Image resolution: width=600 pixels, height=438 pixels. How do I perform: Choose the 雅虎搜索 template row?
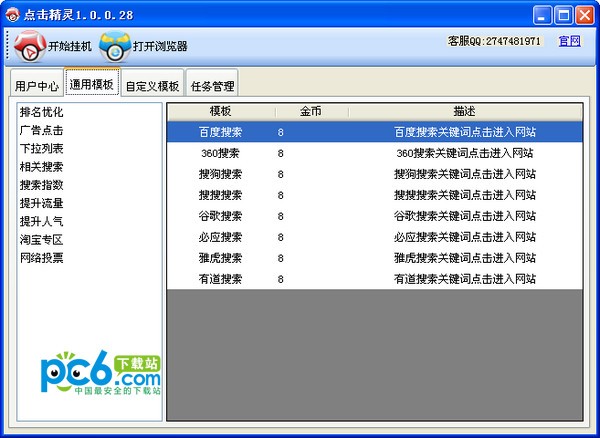375,258
